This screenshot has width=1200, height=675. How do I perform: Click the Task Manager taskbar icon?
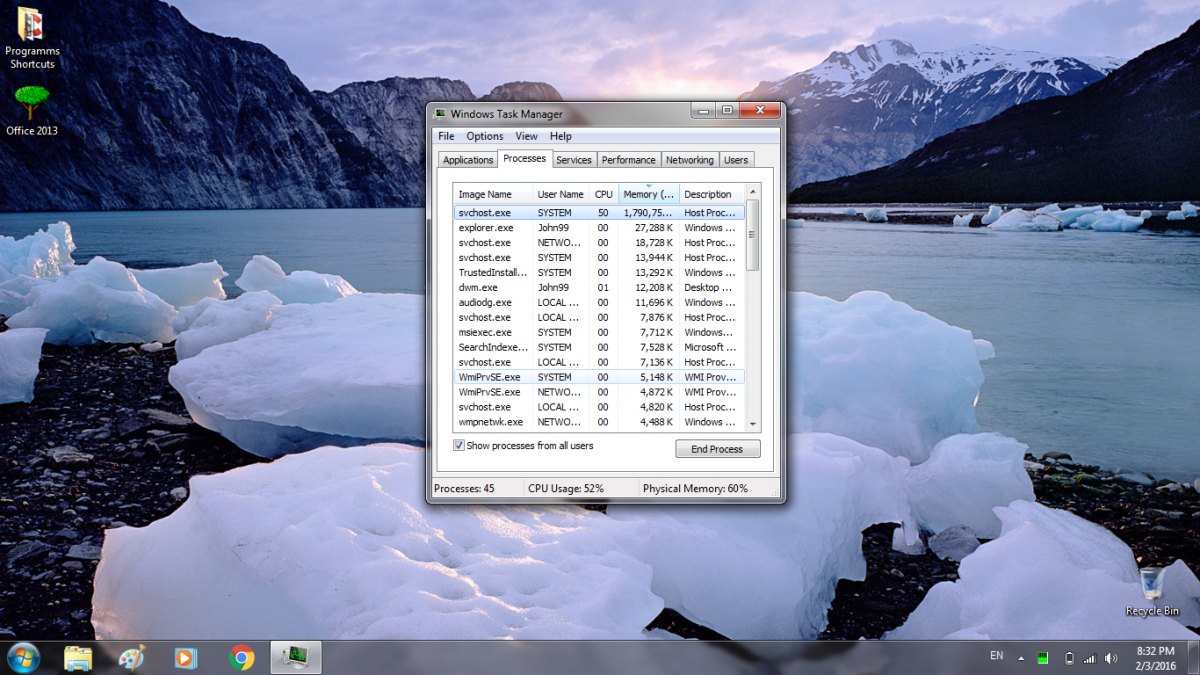click(295, 657)
